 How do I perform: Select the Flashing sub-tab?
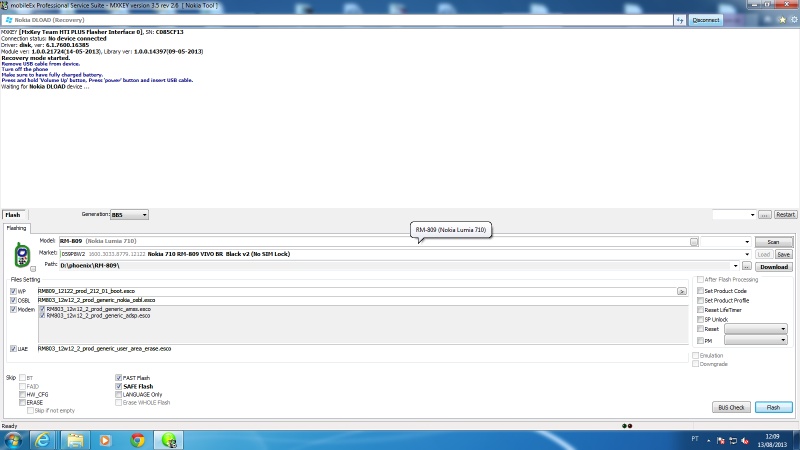pyautogui.click(x=16, y=228)
